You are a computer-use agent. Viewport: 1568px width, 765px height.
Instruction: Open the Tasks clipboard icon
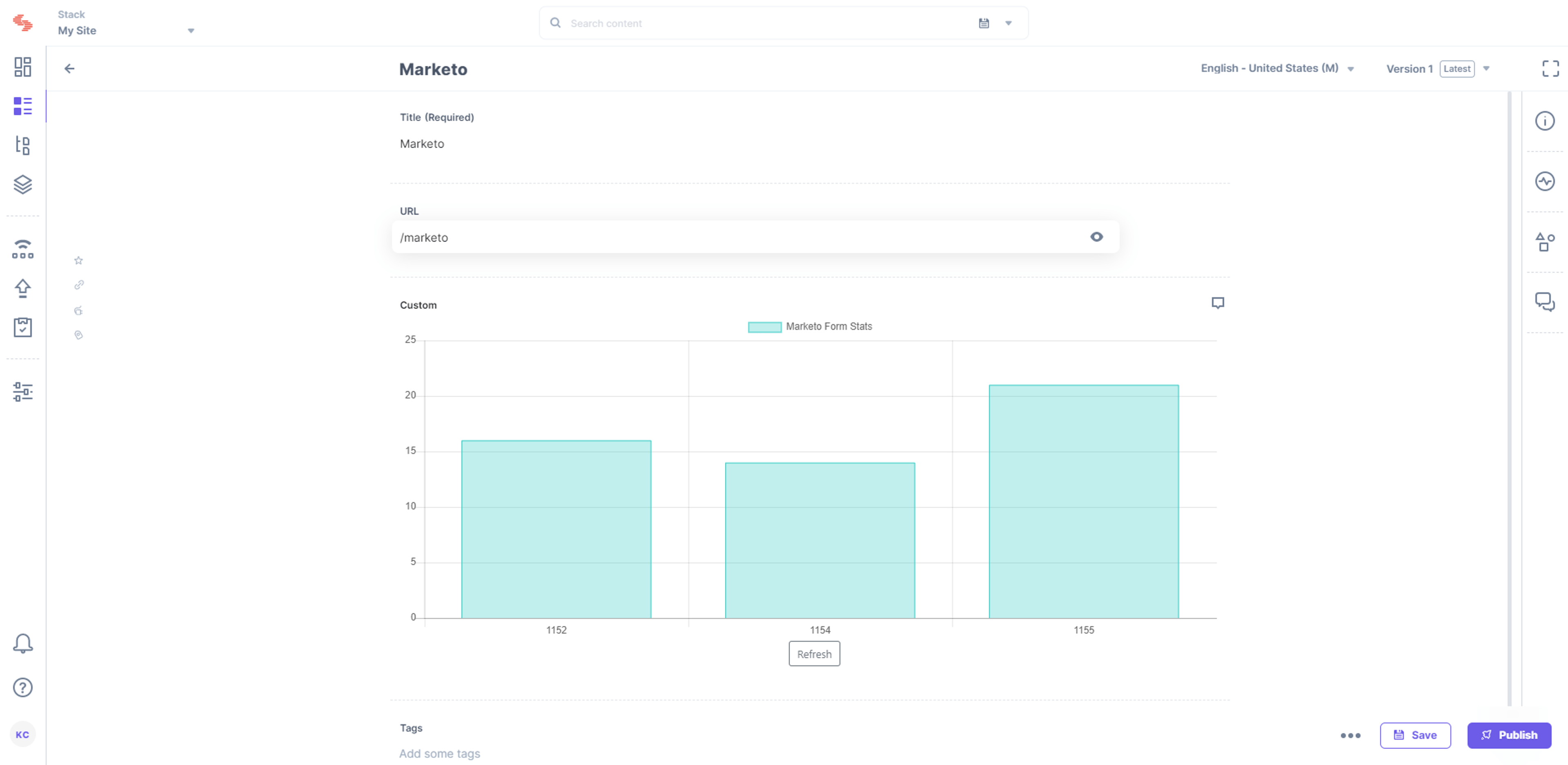coord(22,327)
